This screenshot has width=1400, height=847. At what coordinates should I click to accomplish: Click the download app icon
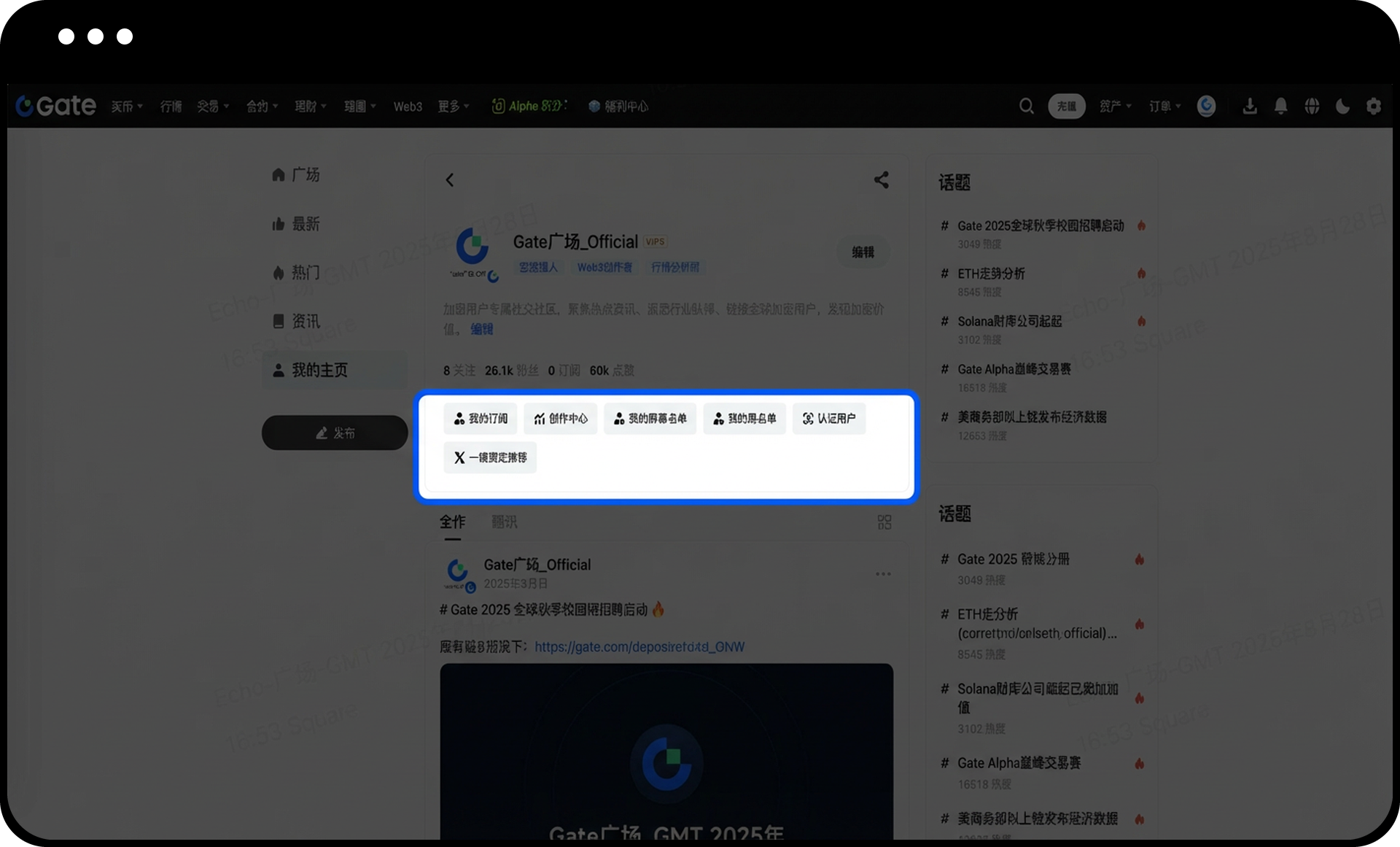point(1249,107)
